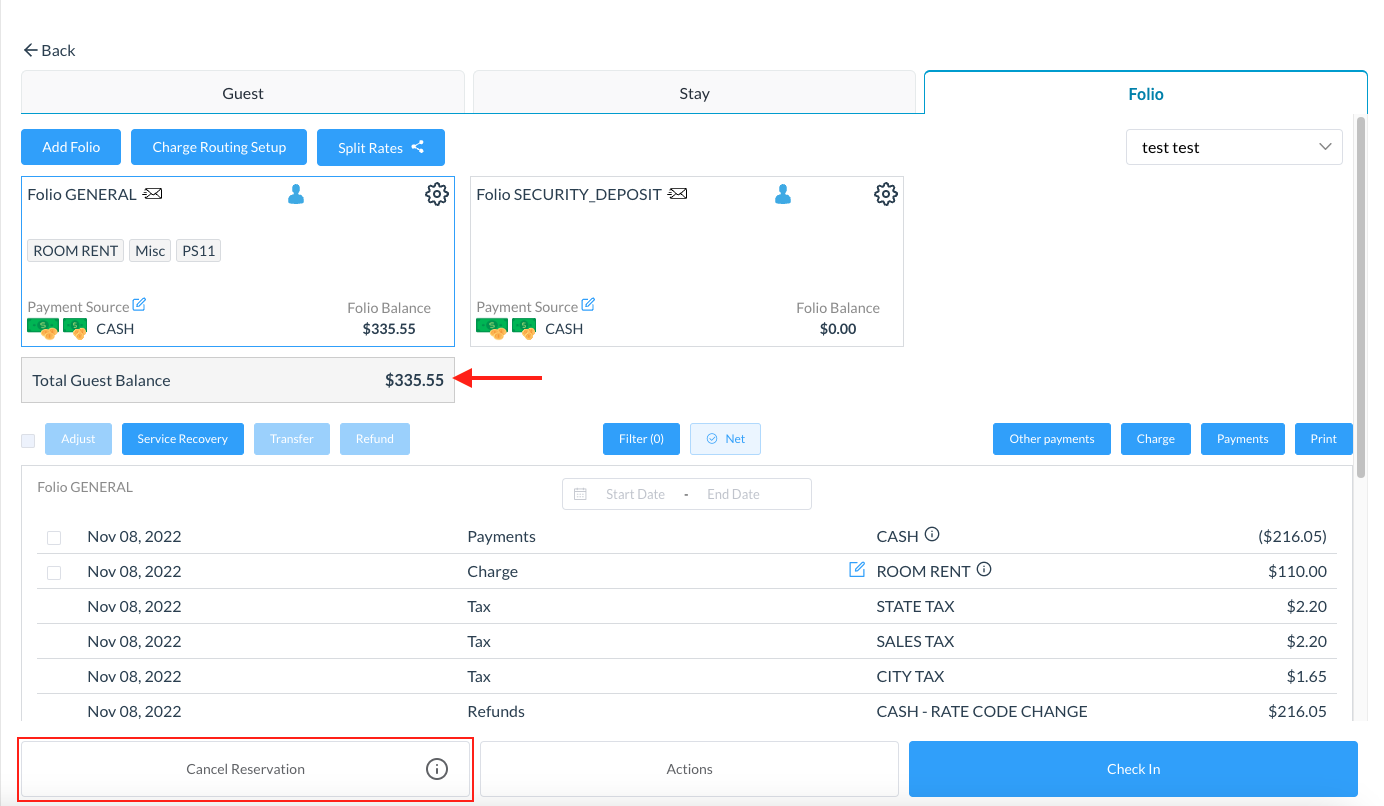
Task: Open settings gear on Folio GENERAL card
Action: (x=437, y=194)
